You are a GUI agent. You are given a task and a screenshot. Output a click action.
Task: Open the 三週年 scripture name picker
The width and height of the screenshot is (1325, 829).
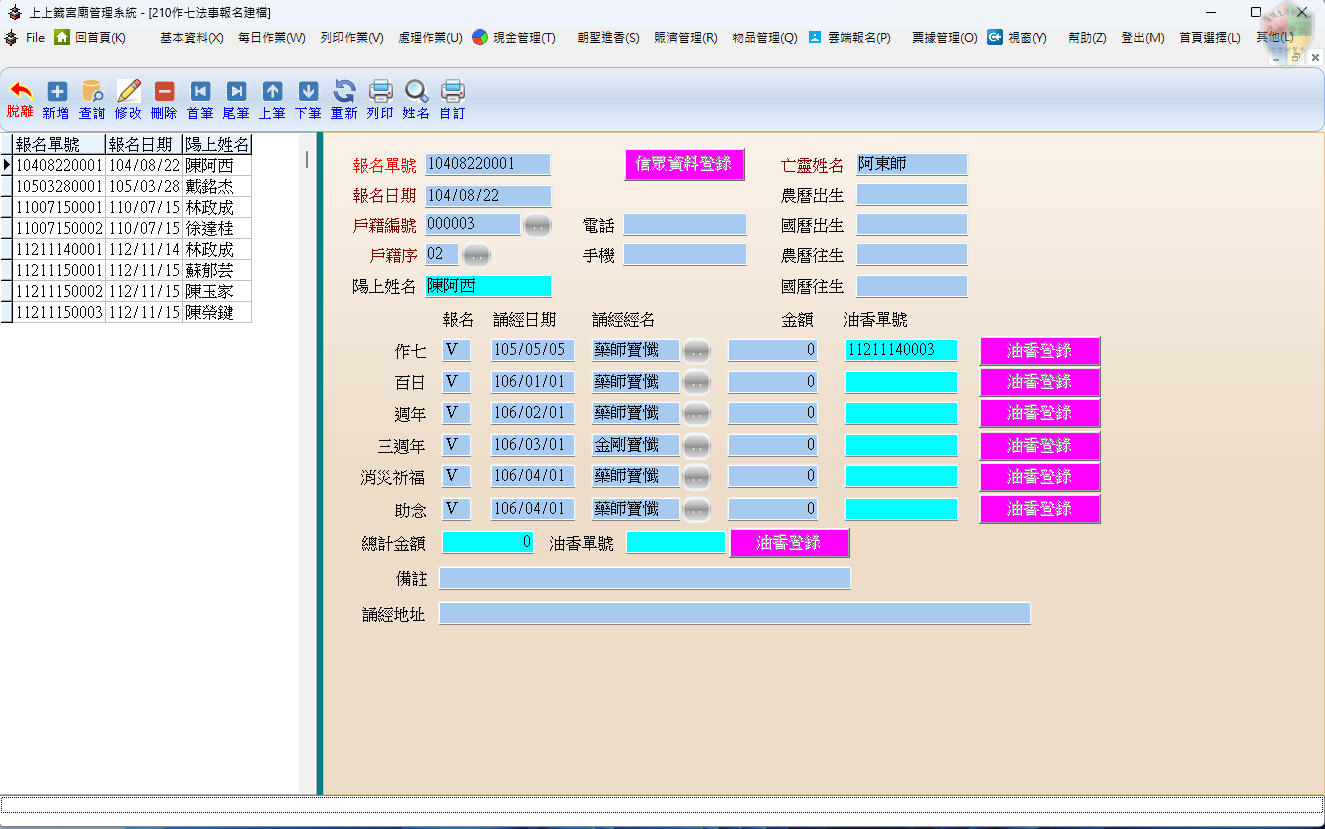pyautogui.click(x=695, y=444)
